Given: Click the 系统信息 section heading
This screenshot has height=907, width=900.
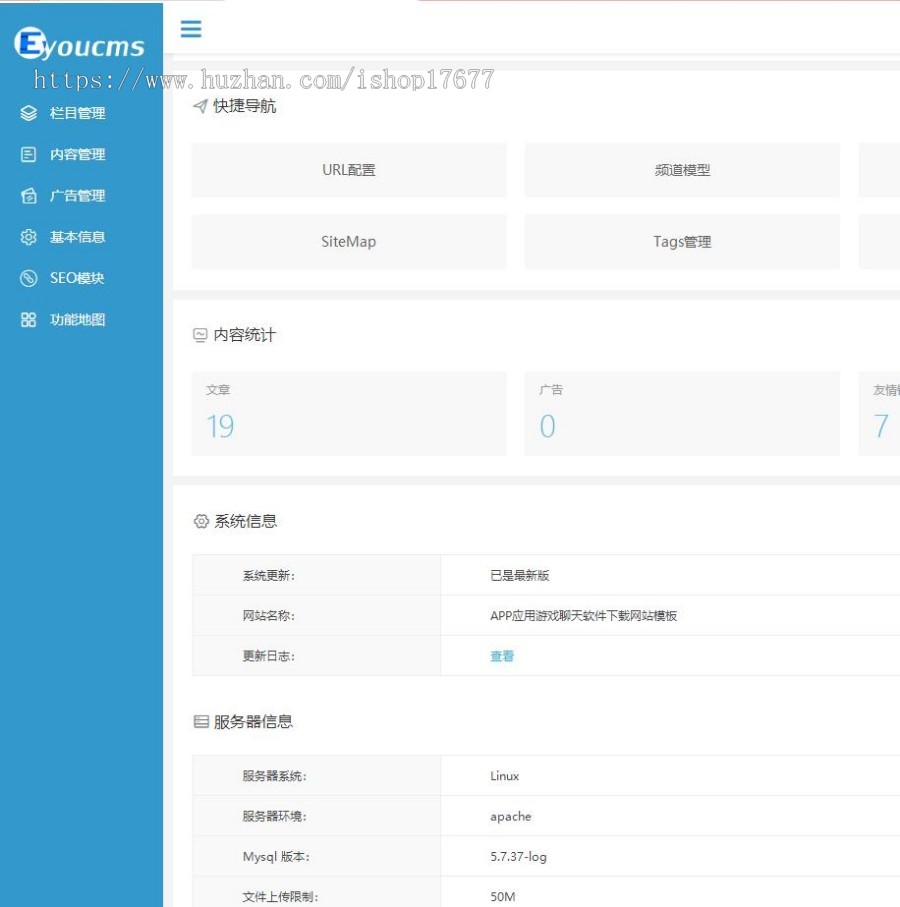Looking at the screenshot, I should (246, 521).
